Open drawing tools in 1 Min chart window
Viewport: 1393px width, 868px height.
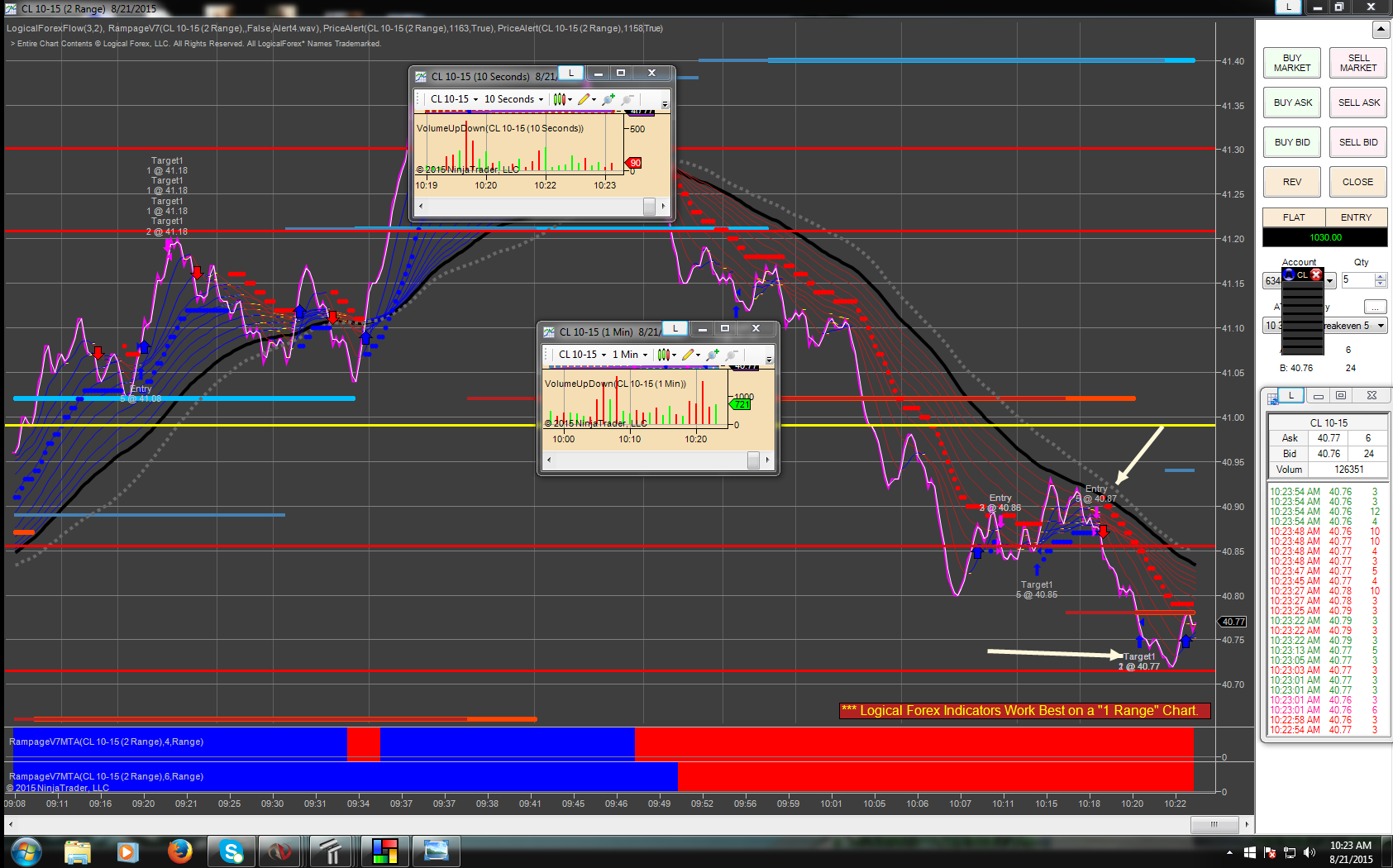tap(690, 355)
